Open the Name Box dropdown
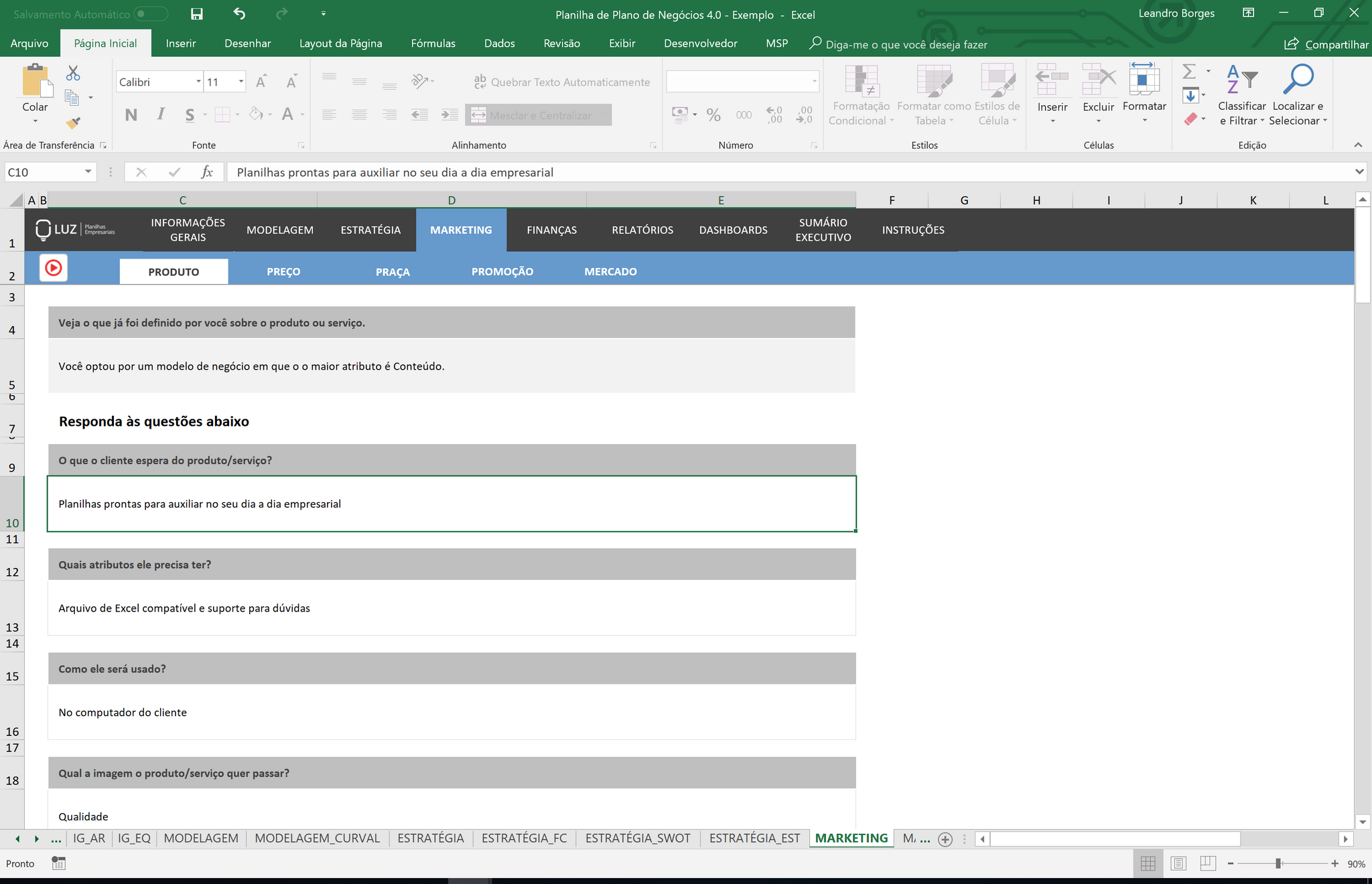The height and width of the screenshot is (884, 1372). [88, 172]
